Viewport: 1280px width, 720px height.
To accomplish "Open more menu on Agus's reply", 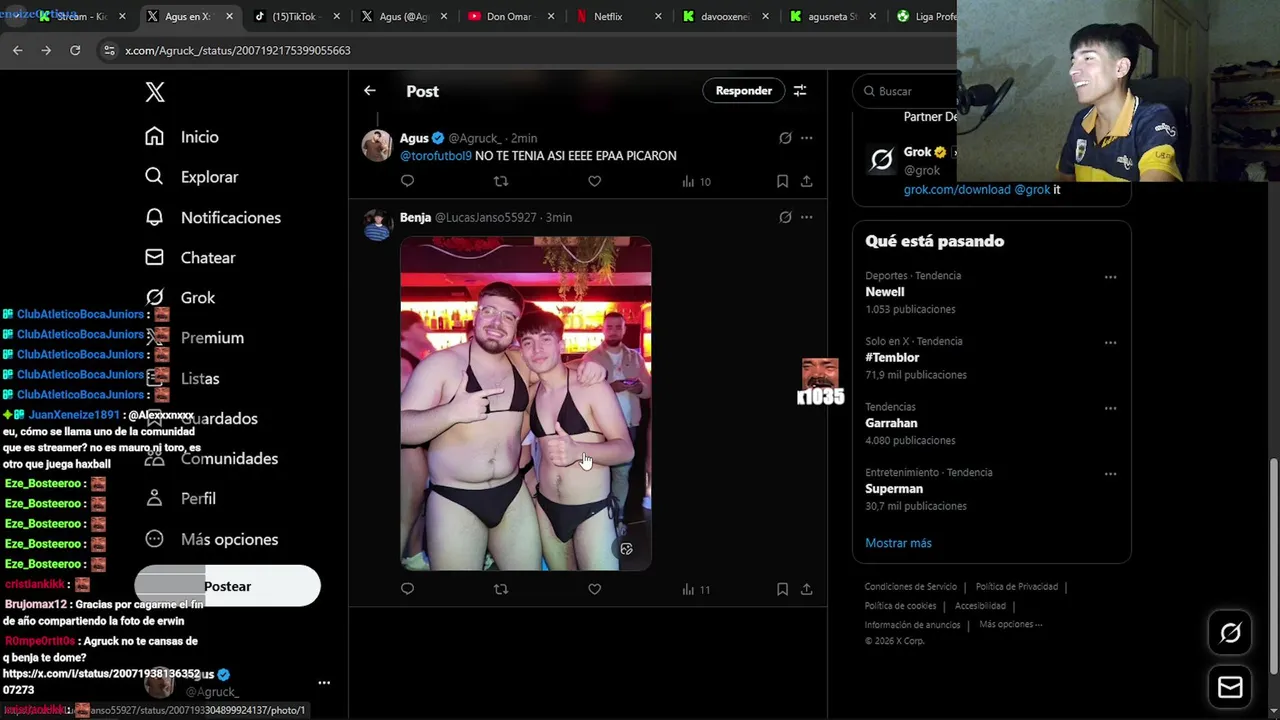I will point(807,138).
